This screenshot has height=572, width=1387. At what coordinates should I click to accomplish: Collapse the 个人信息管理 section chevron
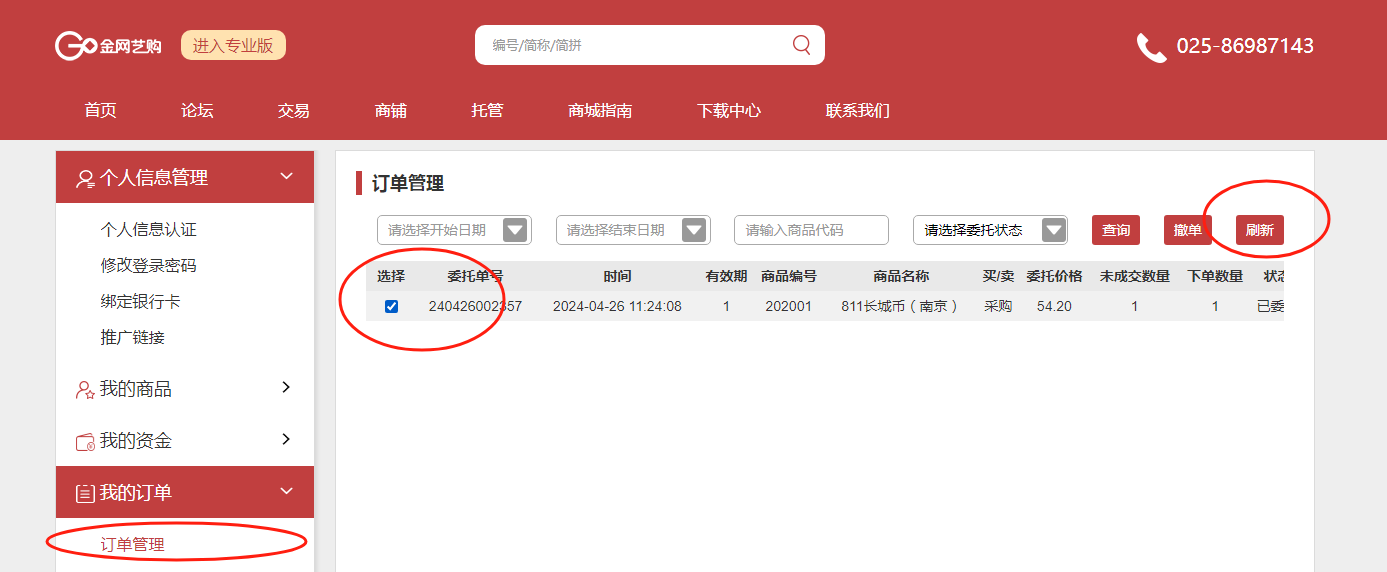286,177
